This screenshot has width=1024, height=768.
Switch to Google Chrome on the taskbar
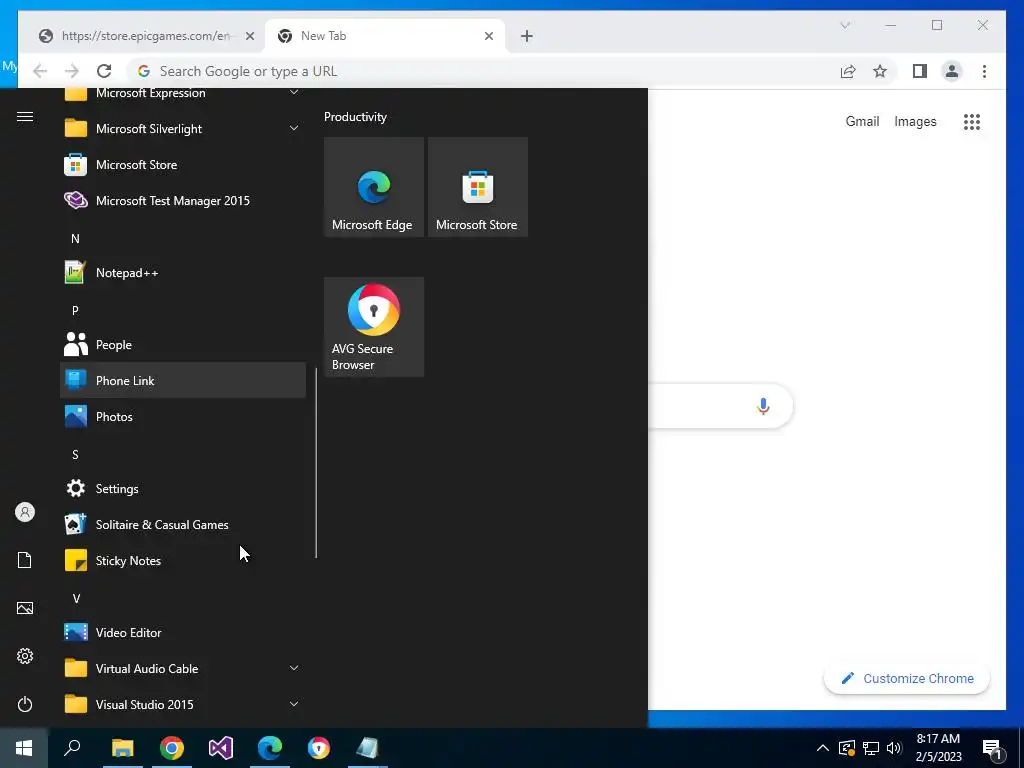point(172,748)
